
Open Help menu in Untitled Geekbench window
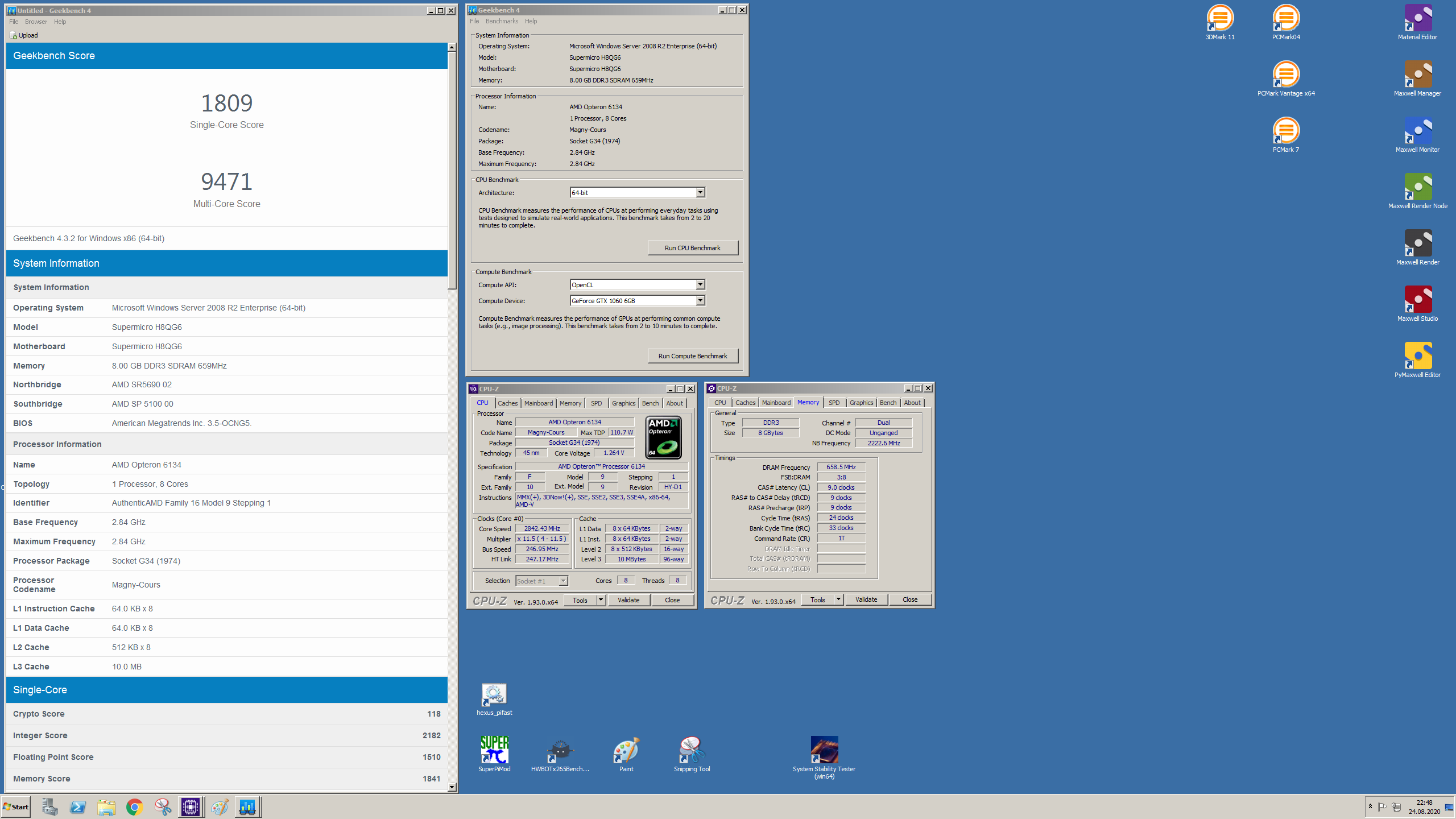(x=60, y=22)
